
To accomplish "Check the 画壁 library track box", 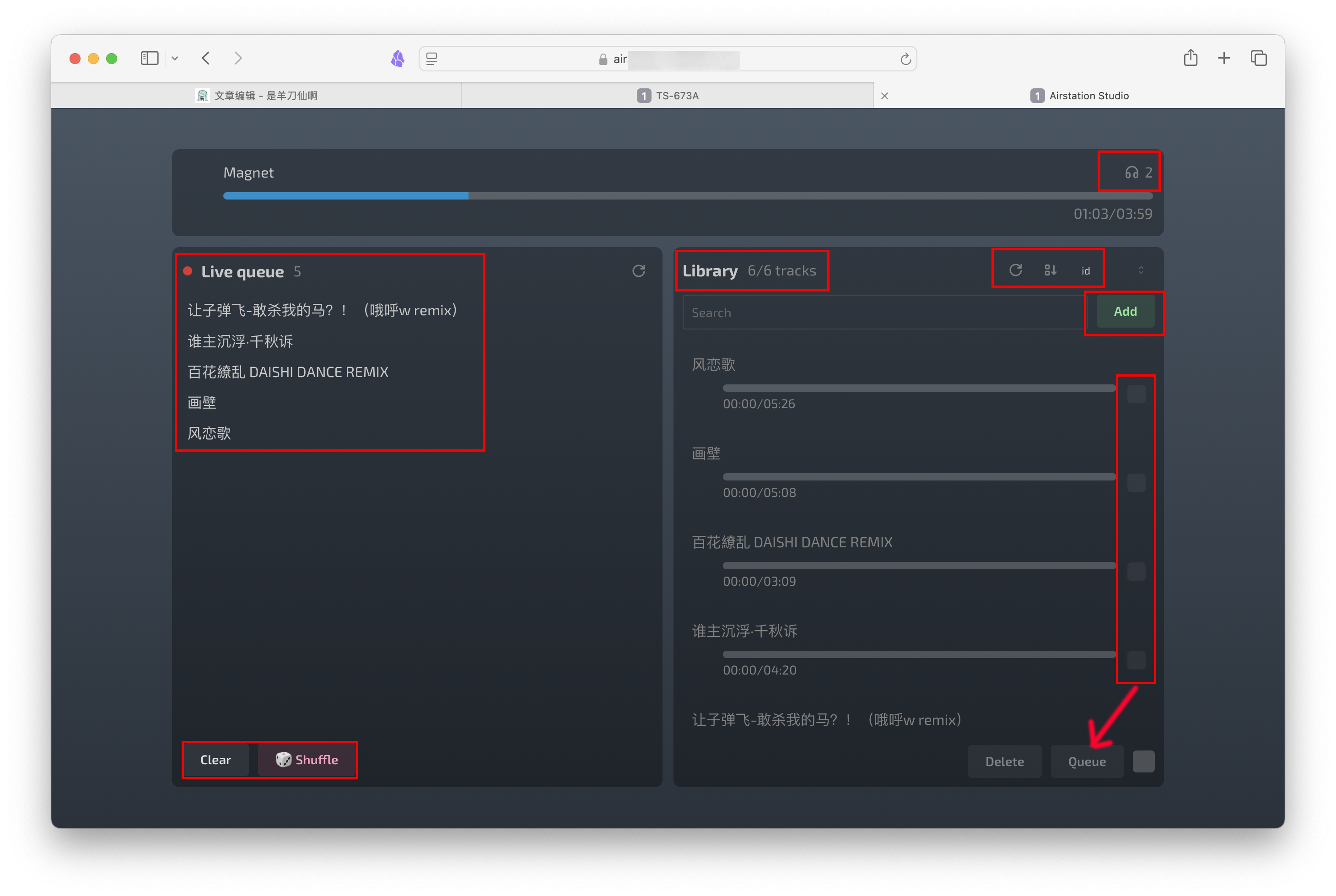I will point(1136,483).
